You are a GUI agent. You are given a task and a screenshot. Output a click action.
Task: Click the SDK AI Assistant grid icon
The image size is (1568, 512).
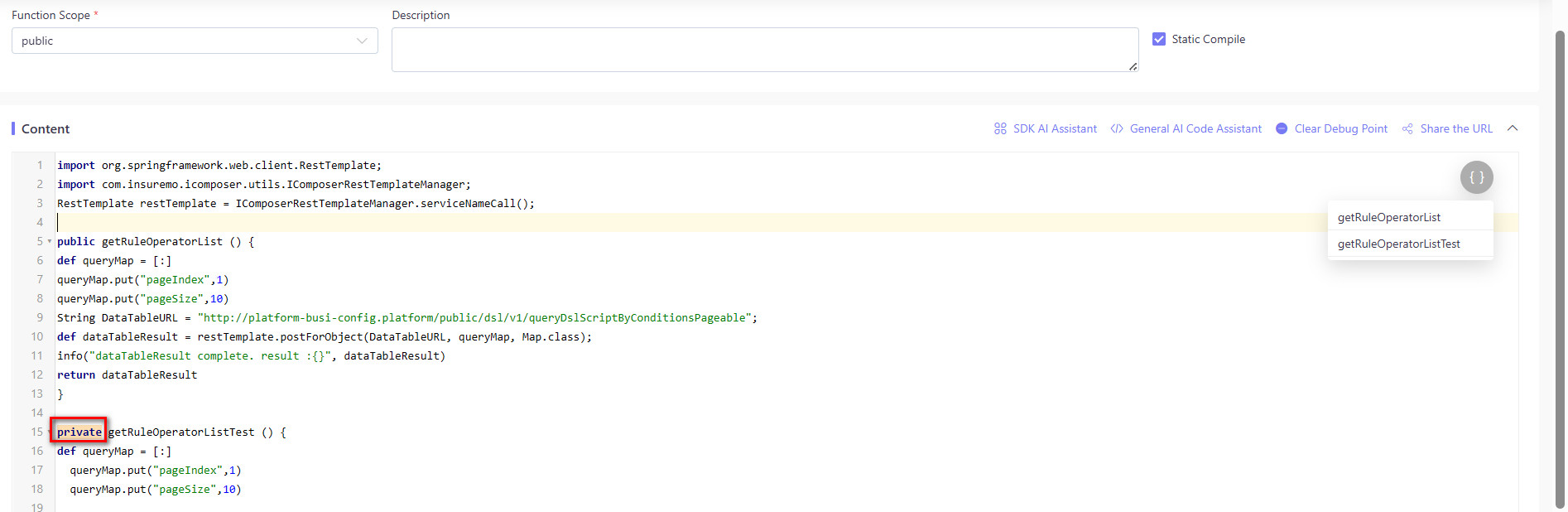click(x=1000, y=128)
